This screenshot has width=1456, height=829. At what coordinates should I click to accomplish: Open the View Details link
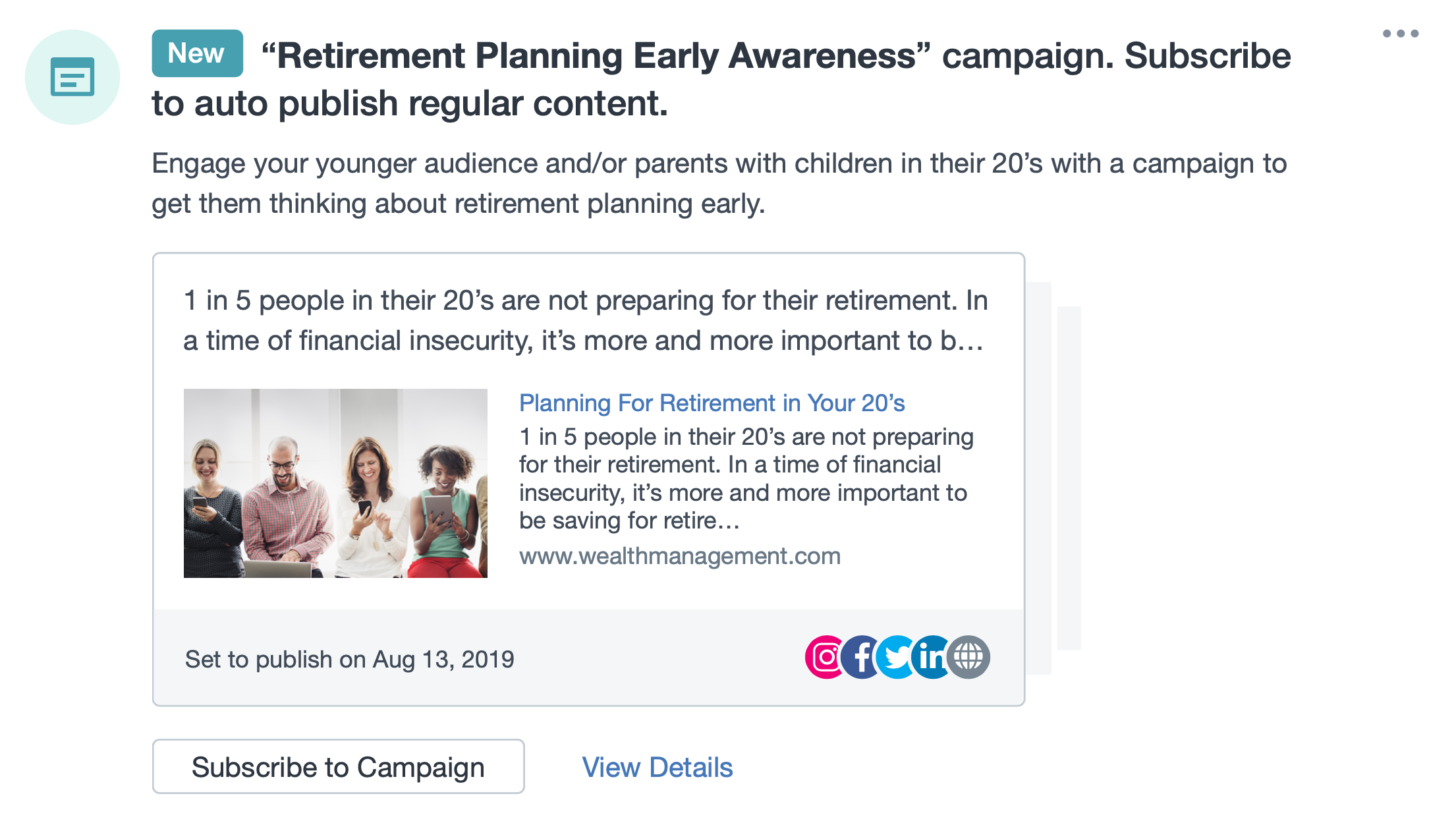tap(657, 767)
